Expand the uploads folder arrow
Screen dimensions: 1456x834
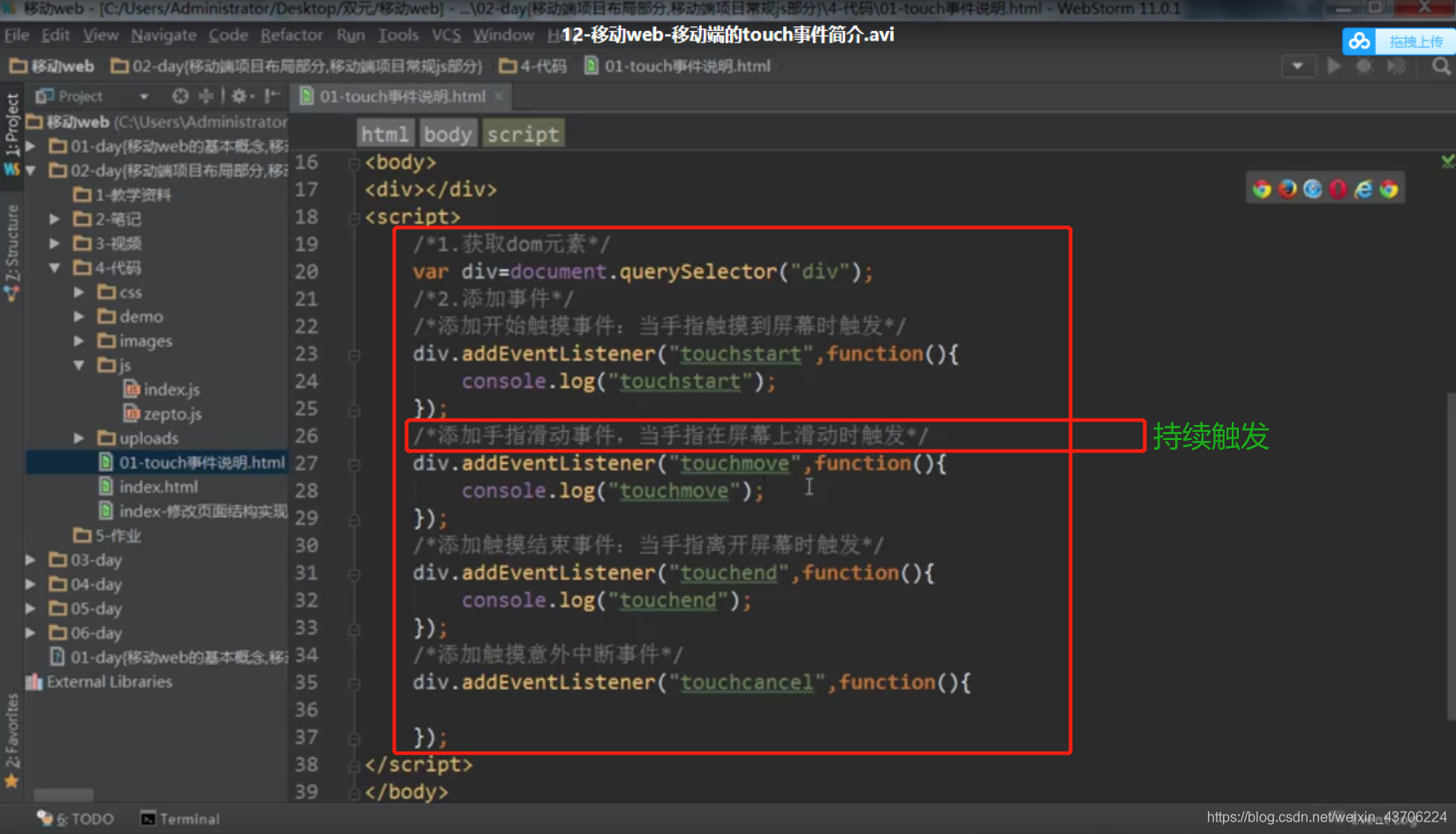(x=79, y=438)
